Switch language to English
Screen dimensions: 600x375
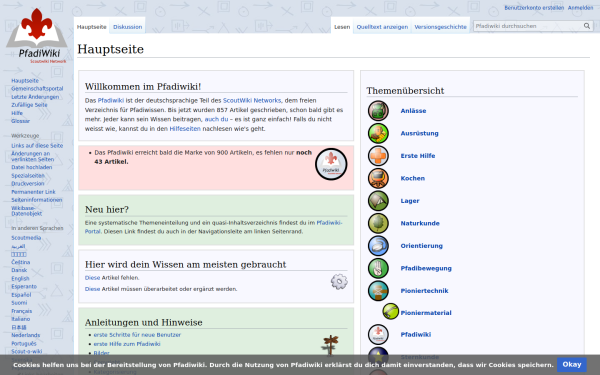click(x=20, y=279)
